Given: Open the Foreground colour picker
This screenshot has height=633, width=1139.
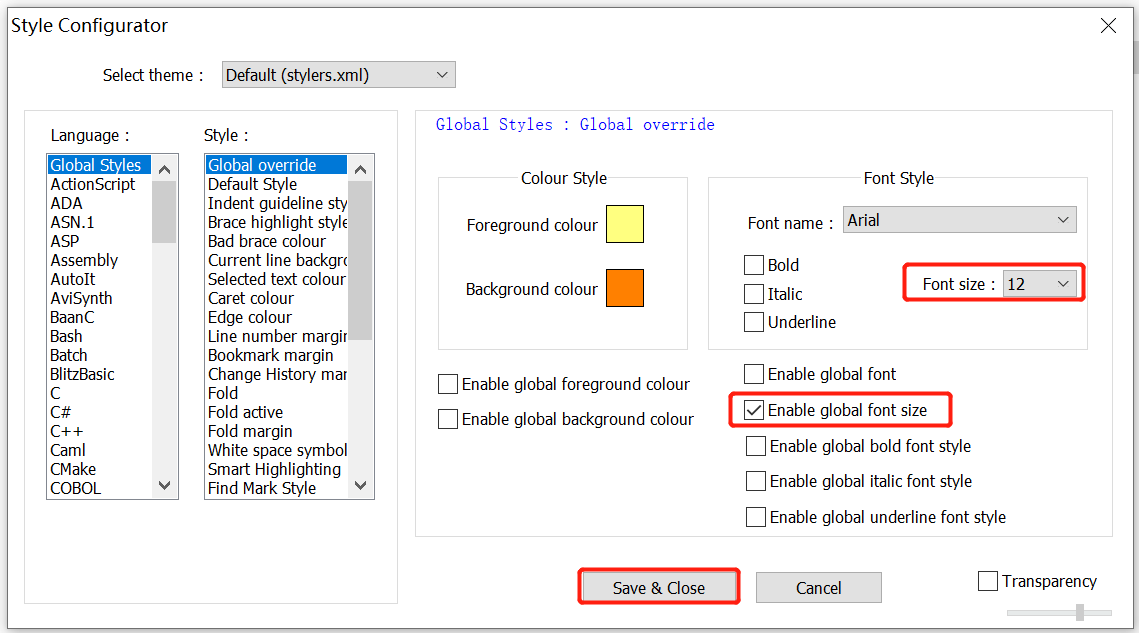Looking at the screenshot, I should click(x=624, y=224).
